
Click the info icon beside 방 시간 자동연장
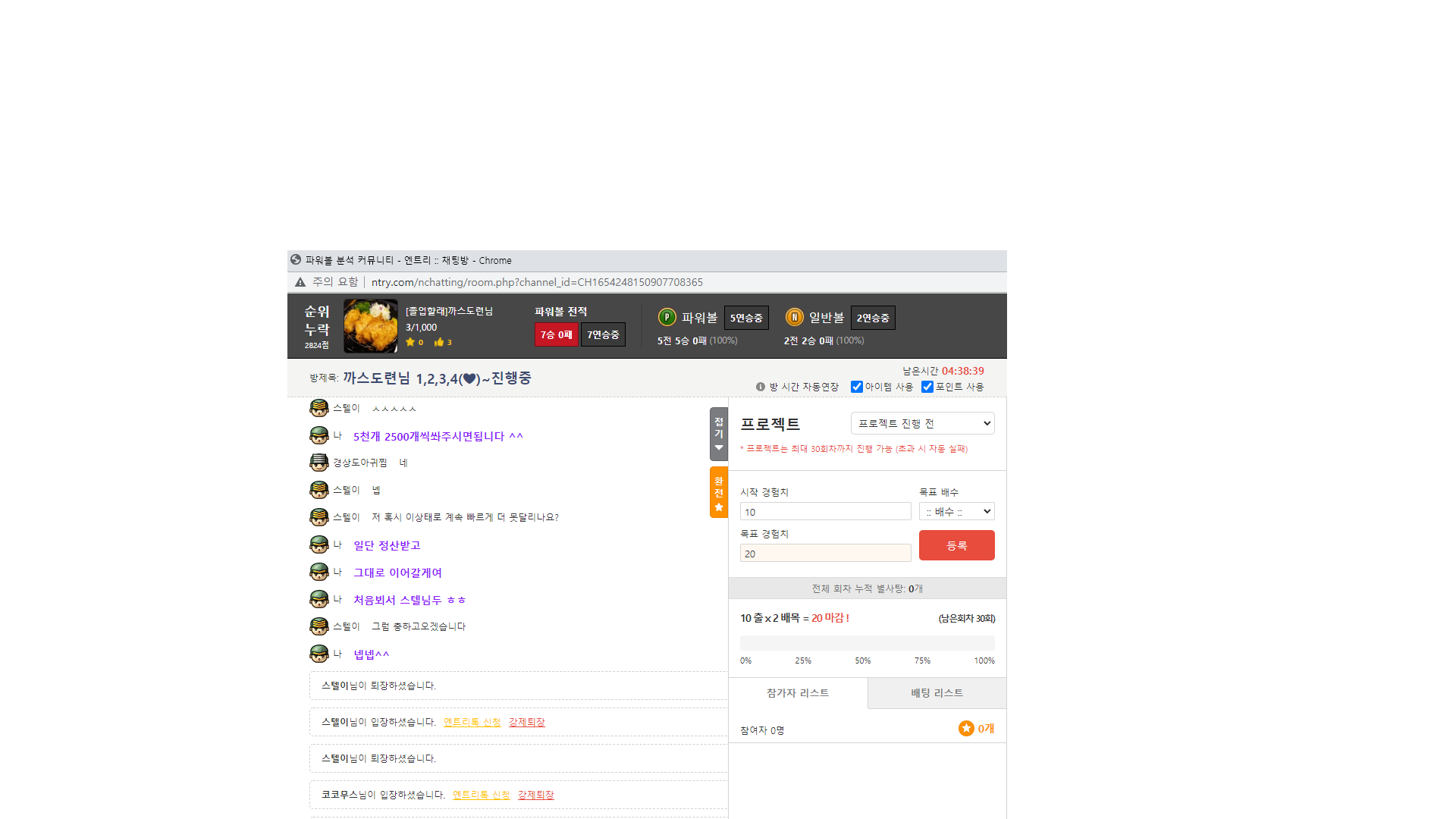[761, 387]
